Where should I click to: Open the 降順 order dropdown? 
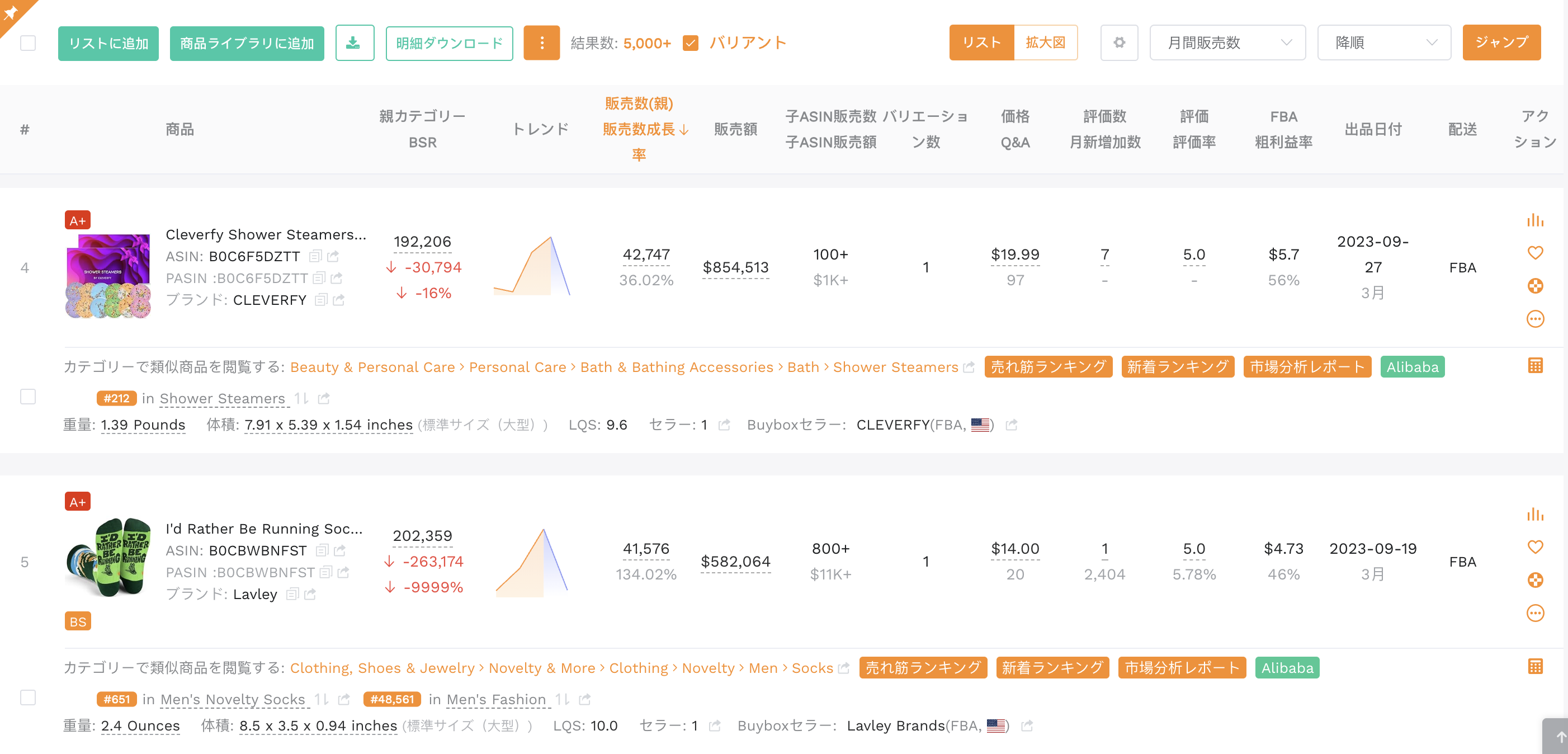[1383, 43]
